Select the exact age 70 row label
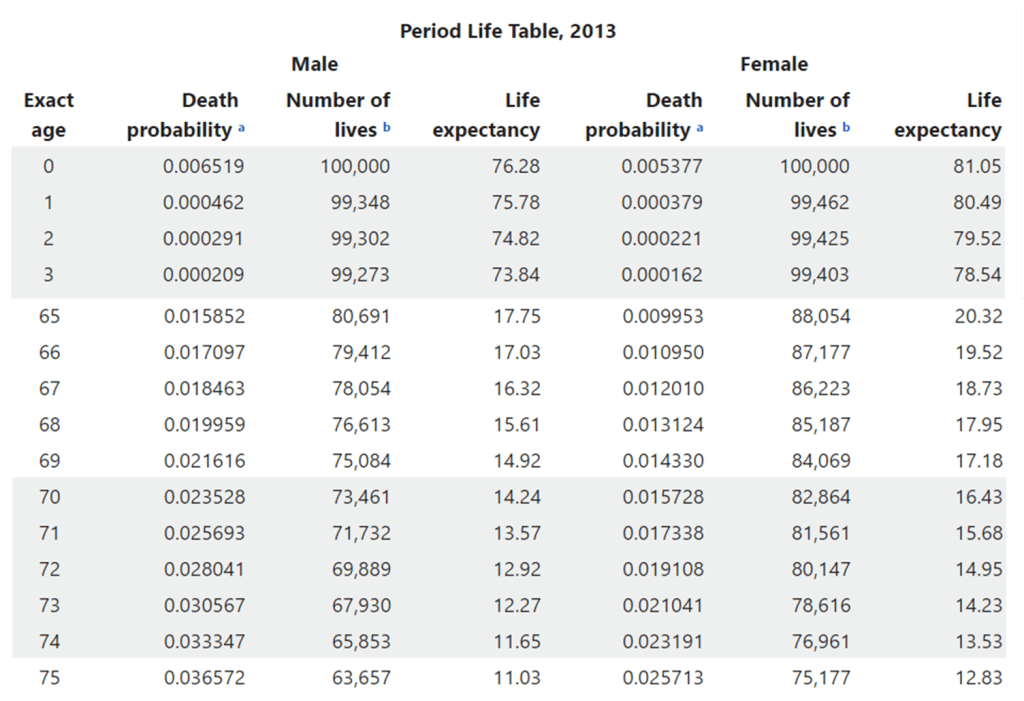The height and width of the screenshot is (701, 1024). pyautogui.click(x=49, y=497)
